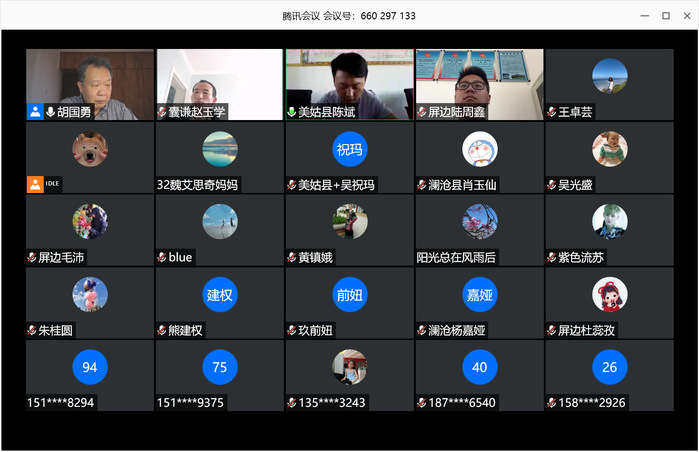This screenshot has width=699, height=452.
Task: Click 紫色流苏's avatar
Action: [610, 222]
